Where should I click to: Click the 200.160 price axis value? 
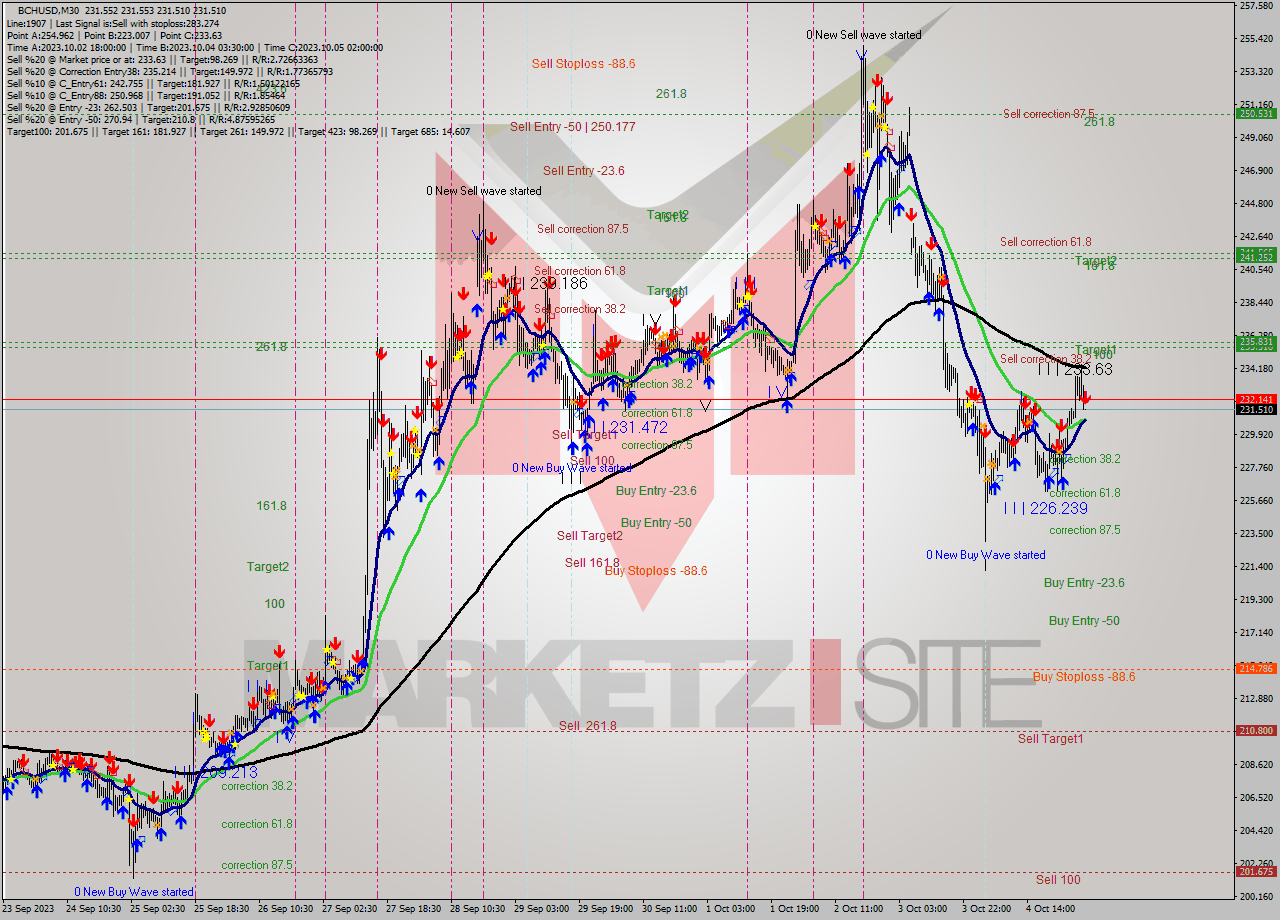[x=1256, y=897]
